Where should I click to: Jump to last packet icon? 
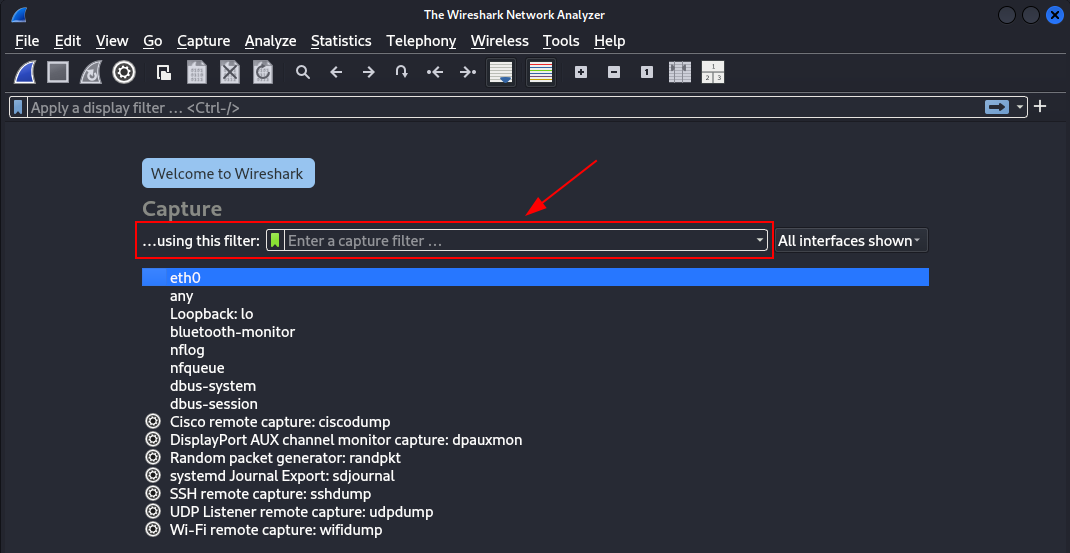point(467,72)
